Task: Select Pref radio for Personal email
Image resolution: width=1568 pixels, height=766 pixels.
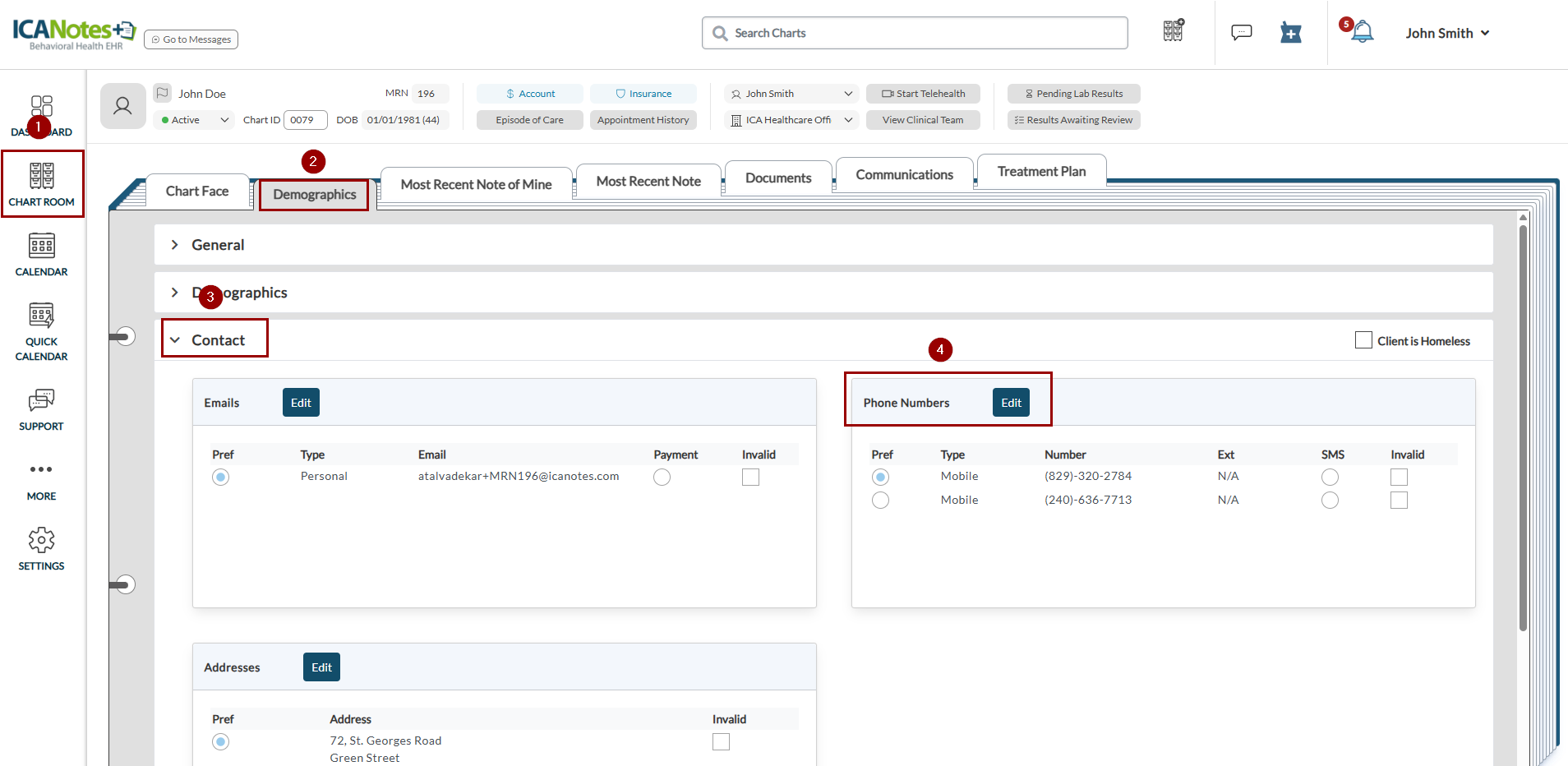Action: tap(220, 477)
